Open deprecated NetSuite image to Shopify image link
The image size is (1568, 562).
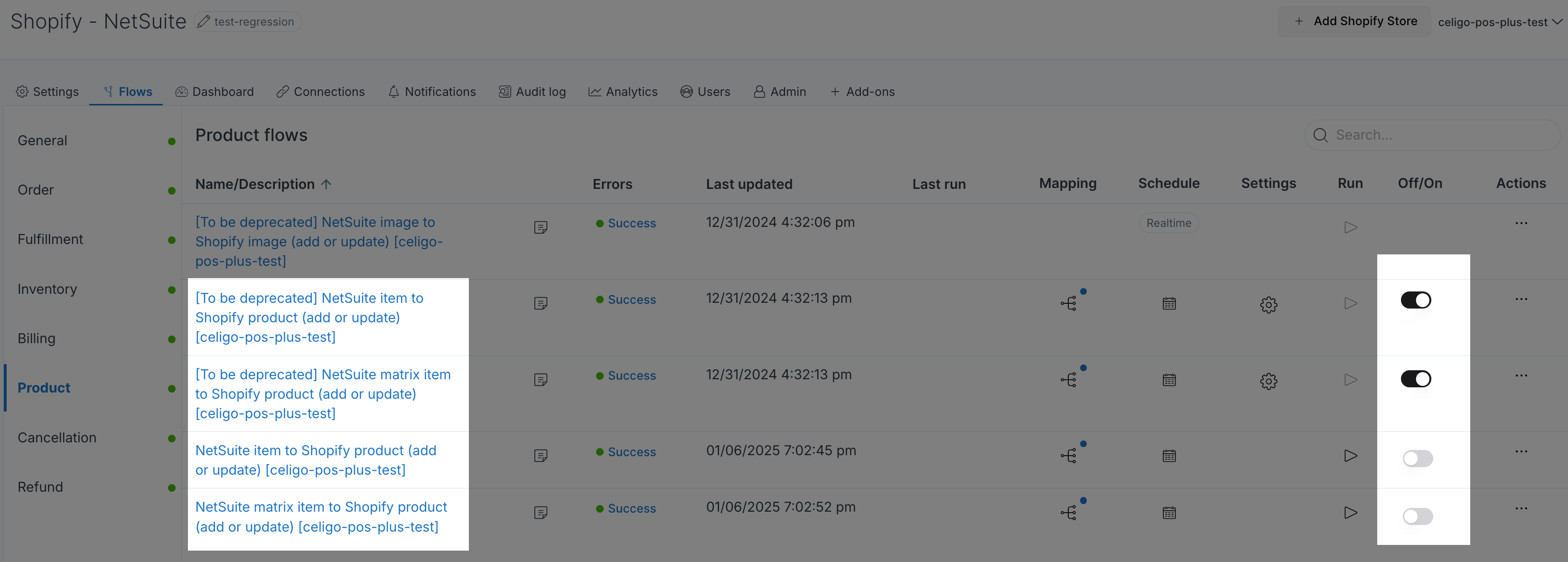click(x=319, y=242)
